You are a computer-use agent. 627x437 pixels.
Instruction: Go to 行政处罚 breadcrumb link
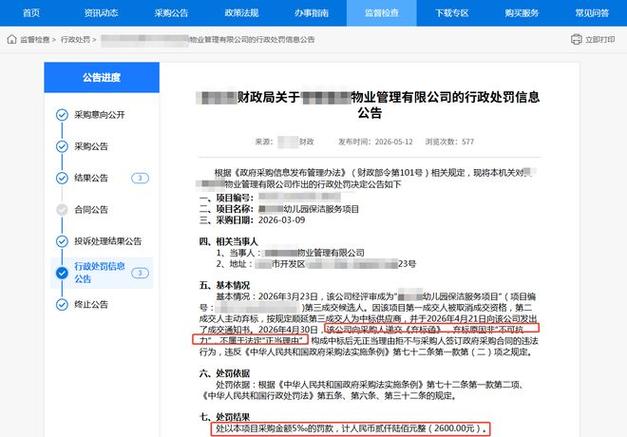click(75, 40)
